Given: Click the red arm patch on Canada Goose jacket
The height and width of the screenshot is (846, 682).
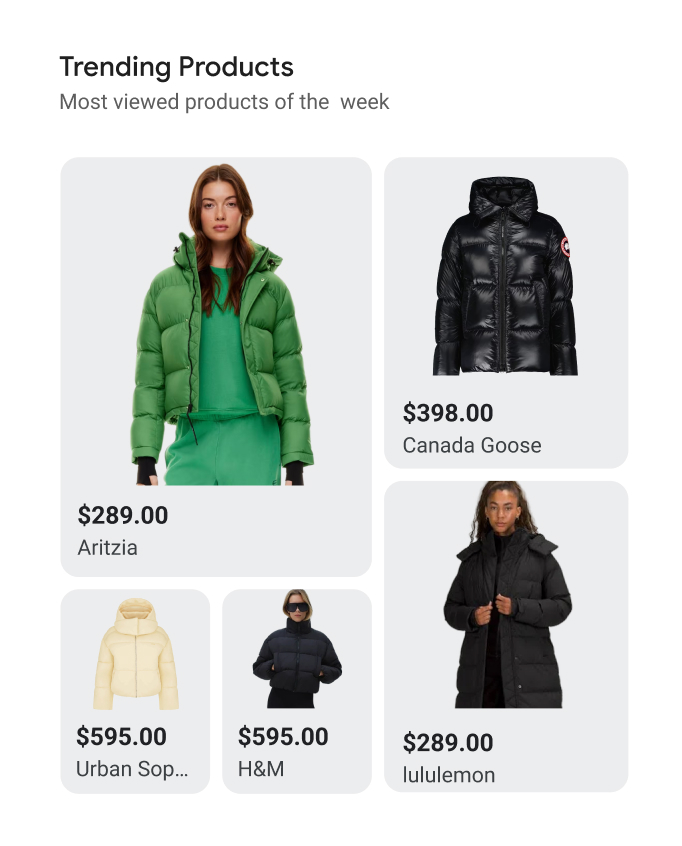Looking at the screenshot, I should click(565, 247).
